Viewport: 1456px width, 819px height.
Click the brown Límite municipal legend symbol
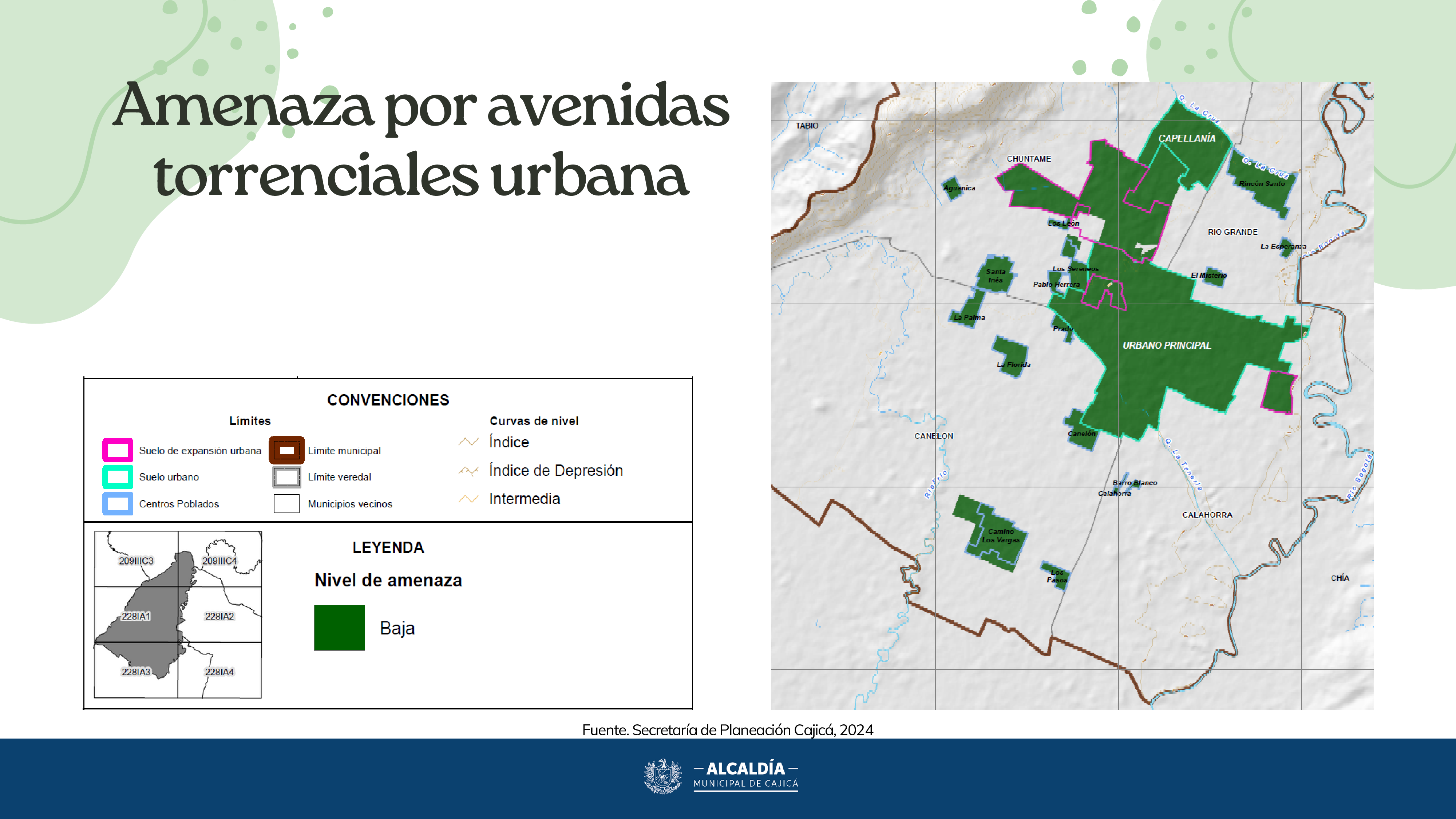286,450
